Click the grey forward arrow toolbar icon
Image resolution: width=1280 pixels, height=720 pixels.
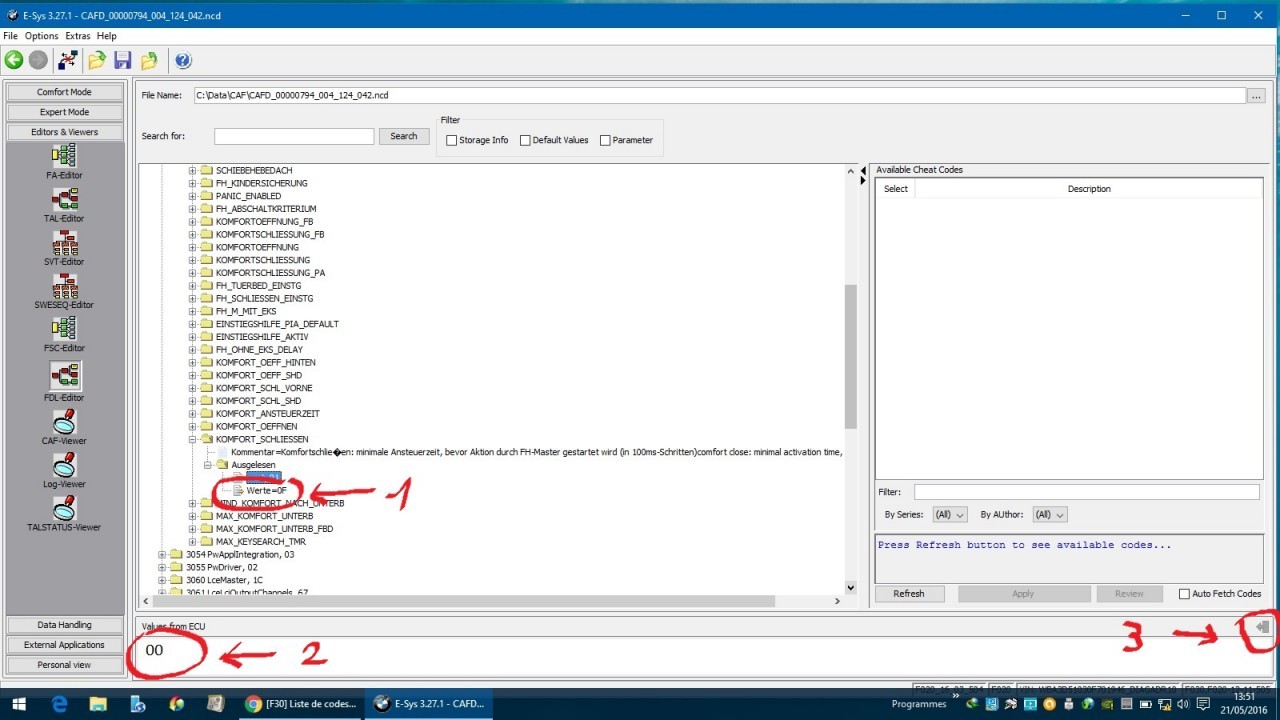38,61
